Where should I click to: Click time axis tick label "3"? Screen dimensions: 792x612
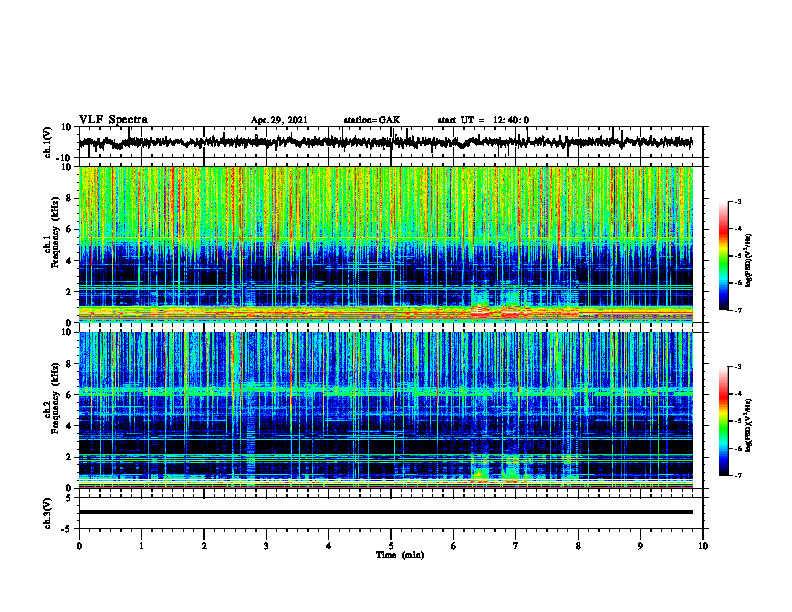[x=266, y=546]
